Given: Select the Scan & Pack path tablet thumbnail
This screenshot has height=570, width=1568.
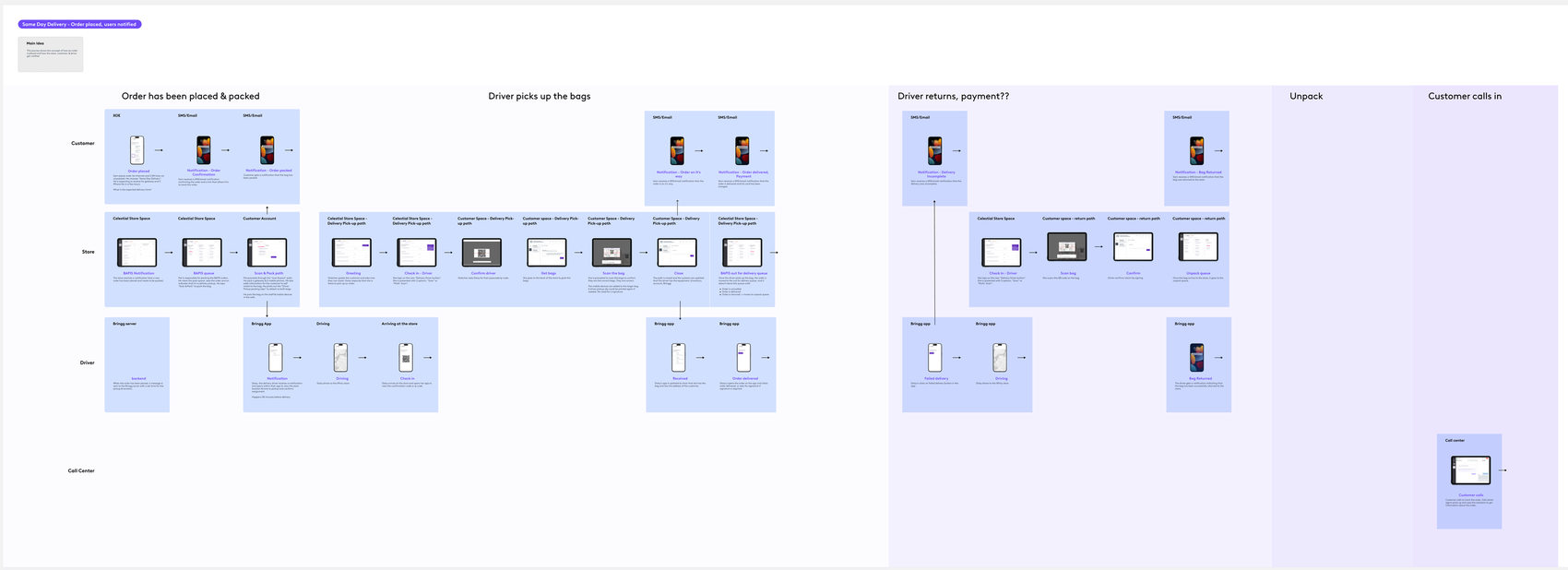Looking at the screenshot, I should pyautogui.click(x=267, y=253).
